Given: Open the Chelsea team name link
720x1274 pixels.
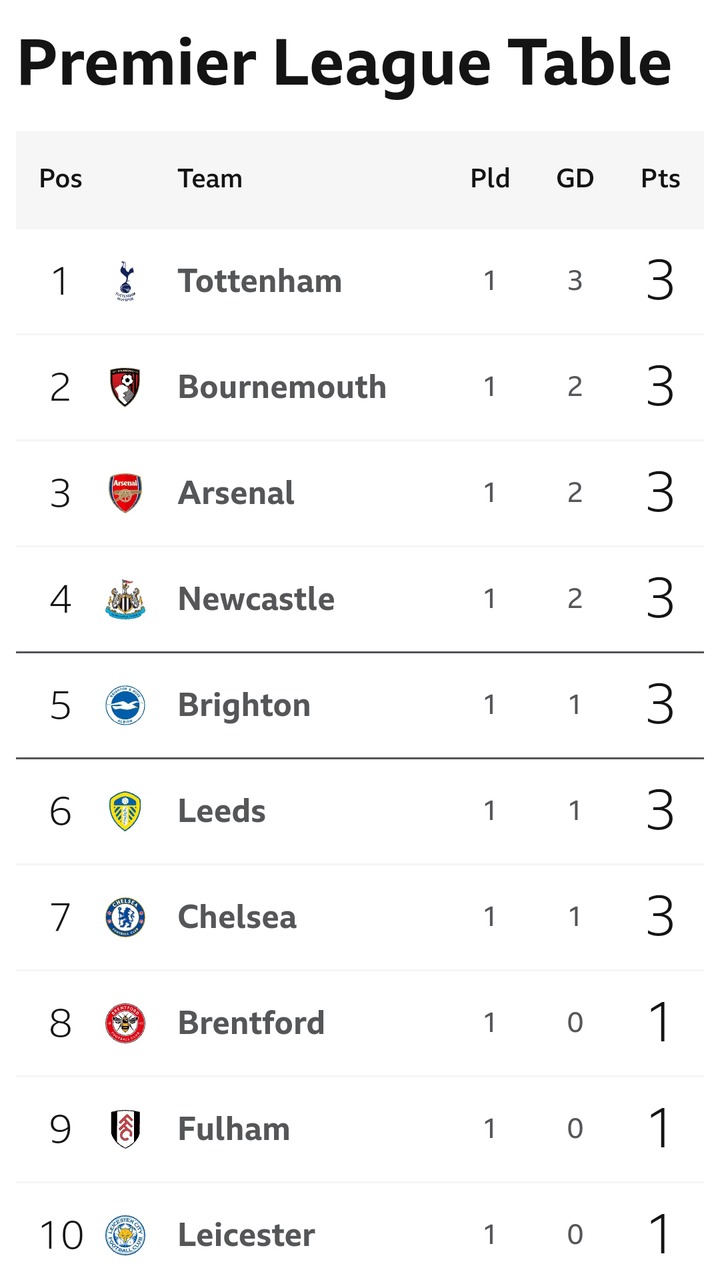Looking at the screenshot, I should [x=237, y=917].
